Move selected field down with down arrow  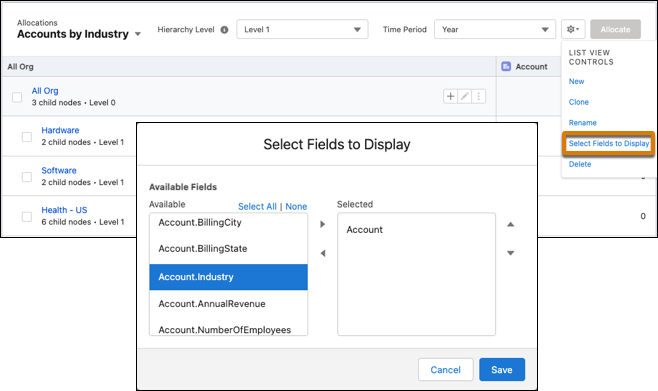pyautogui.click(x=510, y=253)
